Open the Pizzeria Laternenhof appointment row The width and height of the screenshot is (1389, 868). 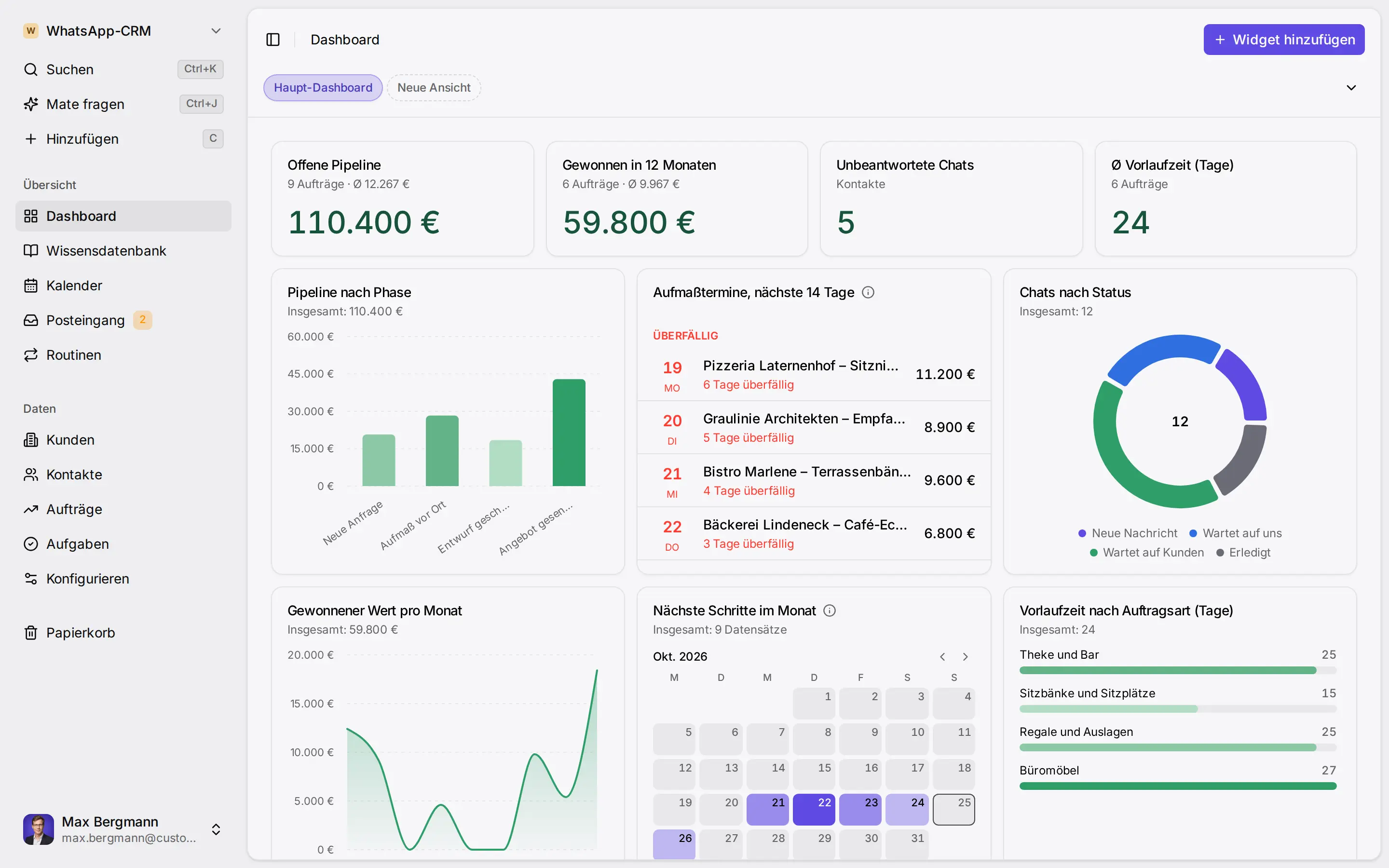(814, 374)
